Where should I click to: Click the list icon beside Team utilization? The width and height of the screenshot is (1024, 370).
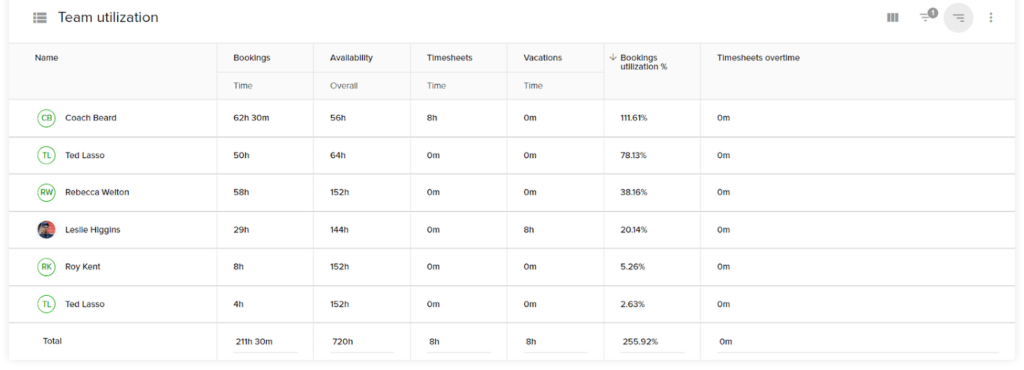click(x=40, y=18)
